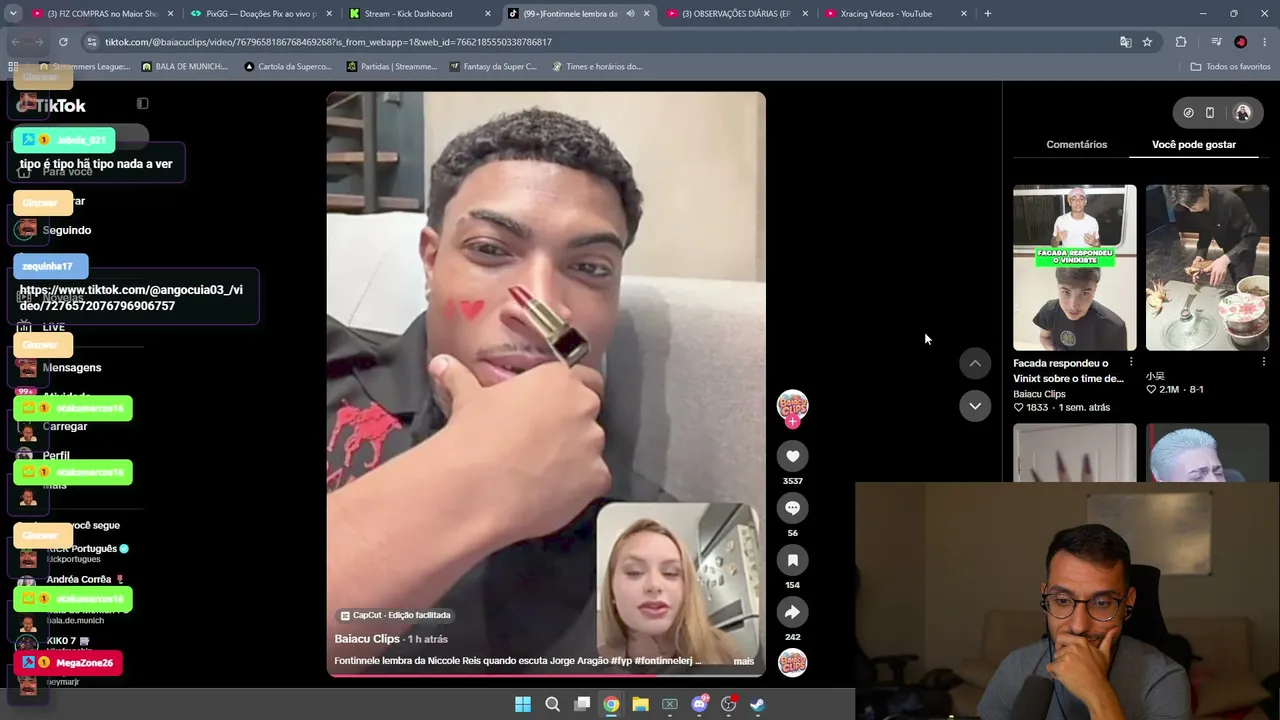The image size is (1280, 720).
Task: Open the Seguindo feed link
Action: tap(66, 230)
